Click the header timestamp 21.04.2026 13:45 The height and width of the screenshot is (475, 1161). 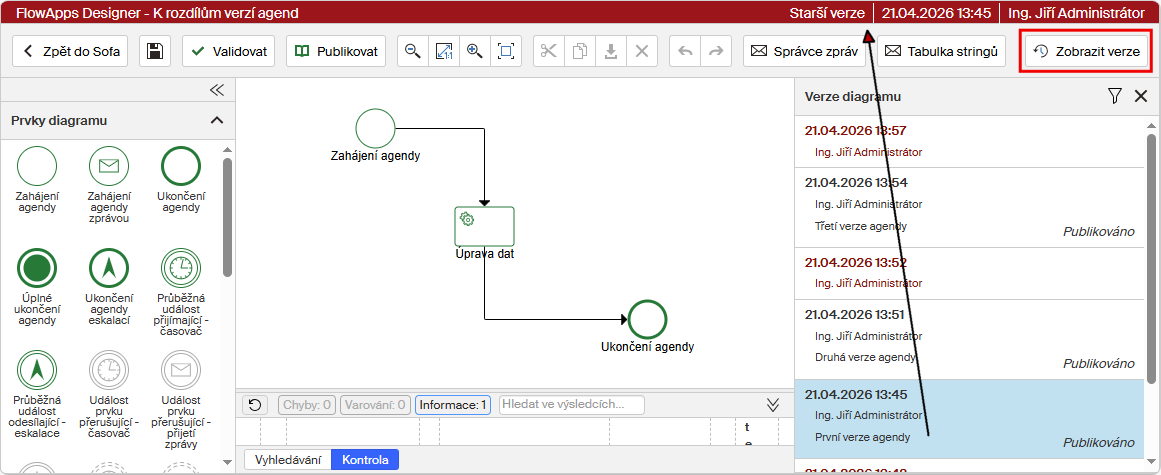[937, 13]
